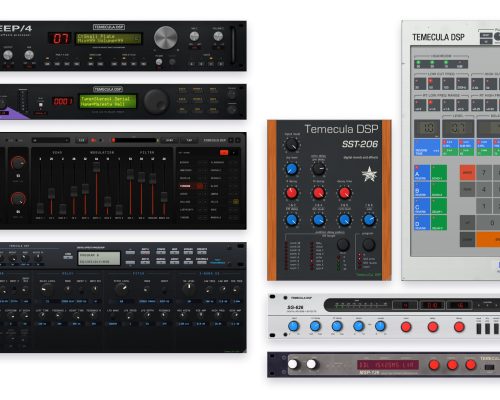Move the first fader under the VERB heading
500x400 pixels.
pos(40,208)
